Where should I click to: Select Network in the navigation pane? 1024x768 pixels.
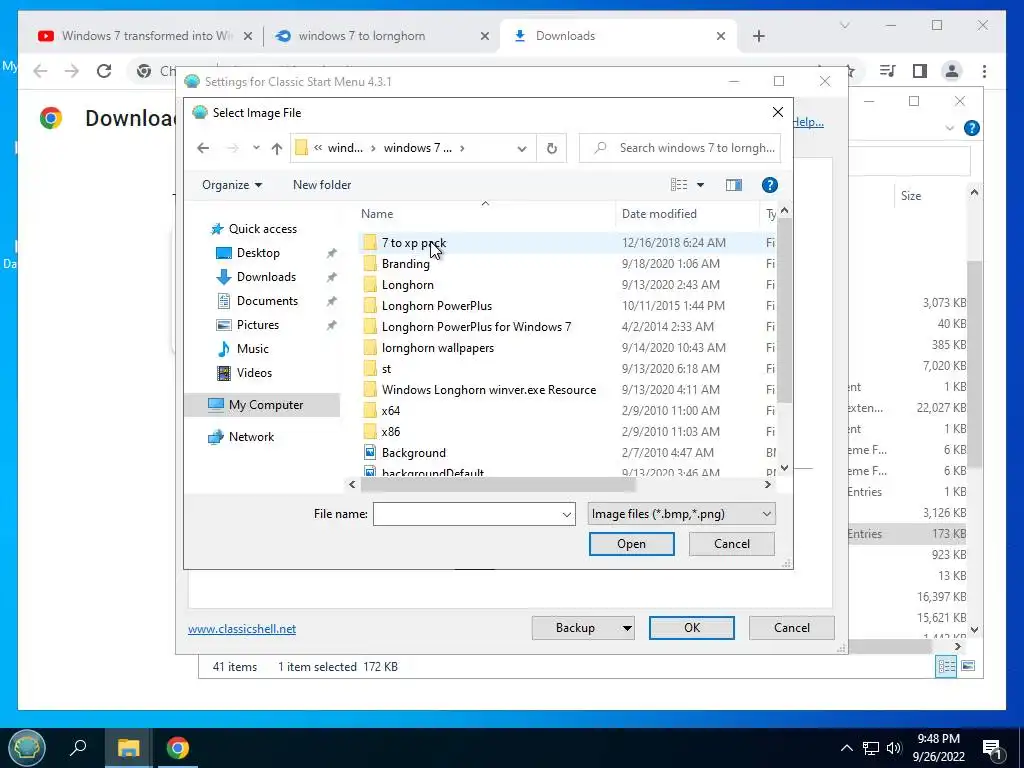(x=251, y=437)
